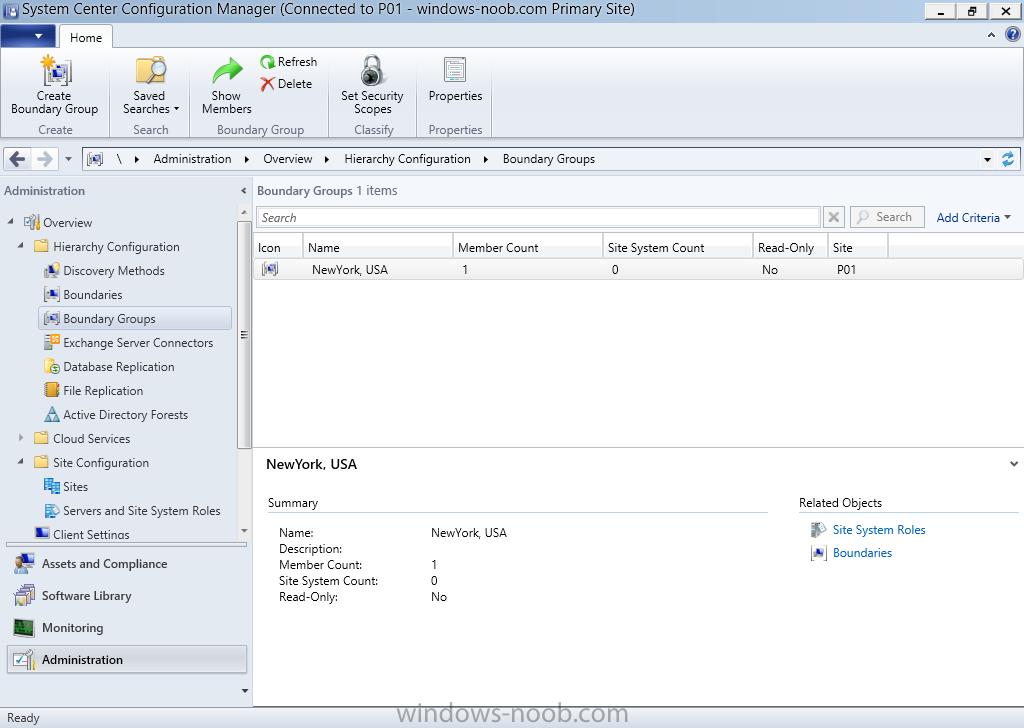
Task: Click the Create Boundary Group icon
Action: tap(56, 71)
